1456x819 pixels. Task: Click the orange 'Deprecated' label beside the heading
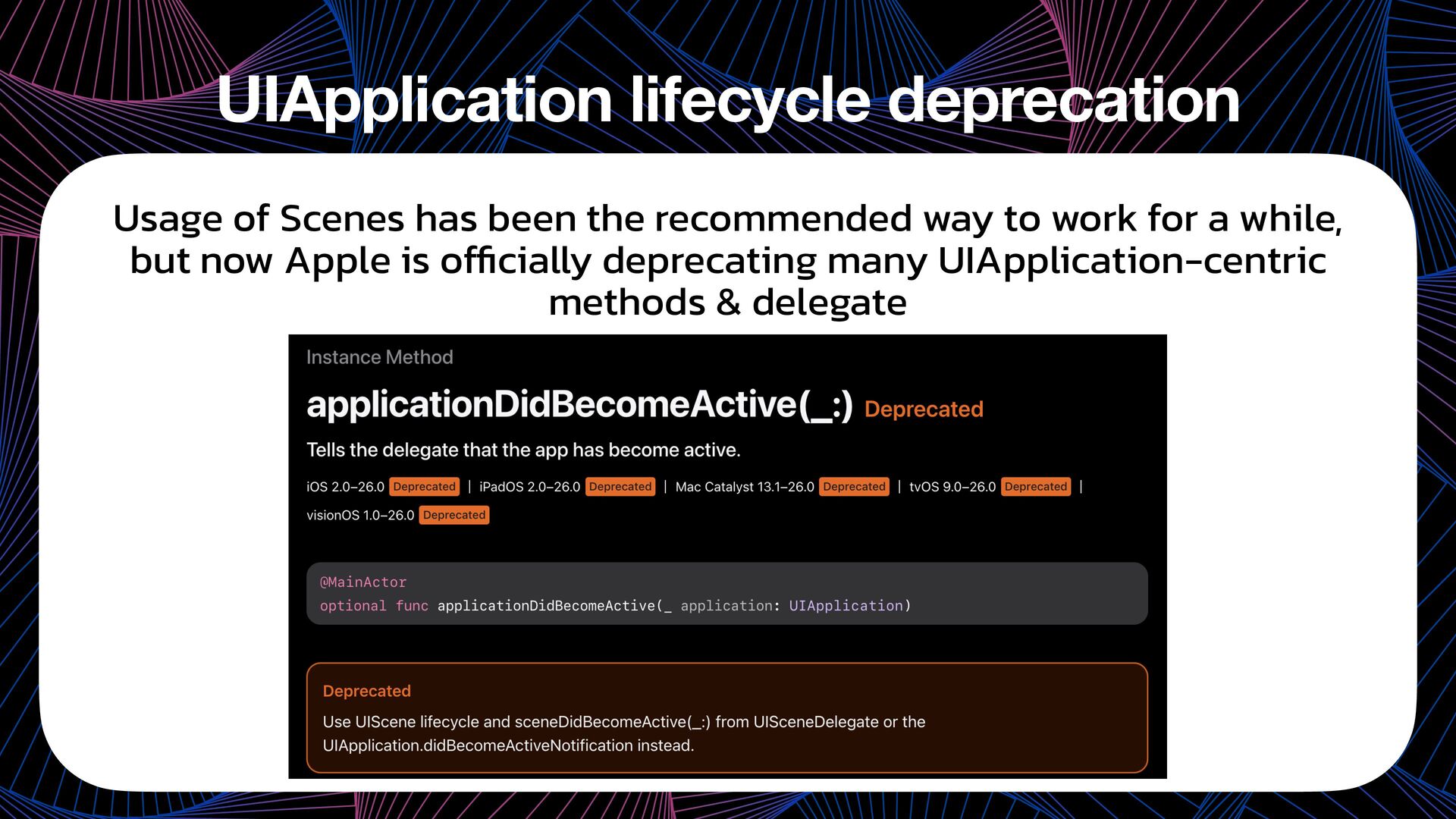coord(924,409)
